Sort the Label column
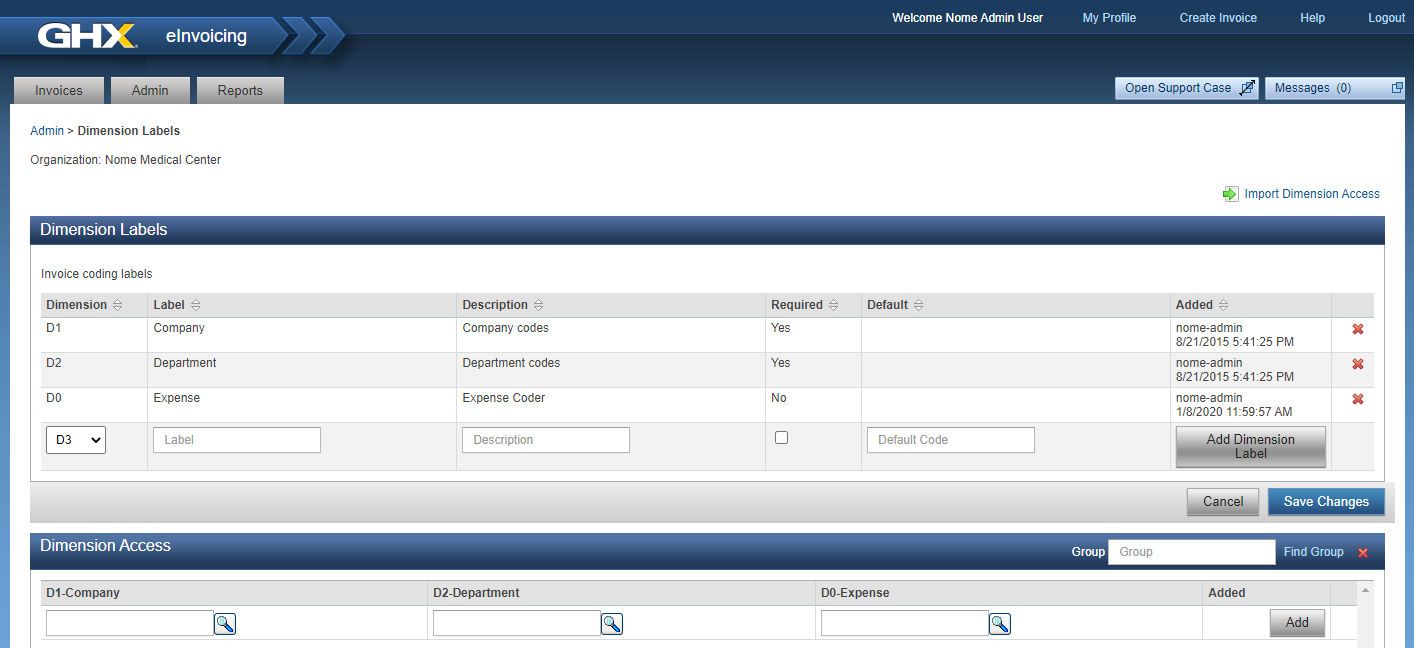This screenshot has height=648, width=1414. tap(195, 305)
